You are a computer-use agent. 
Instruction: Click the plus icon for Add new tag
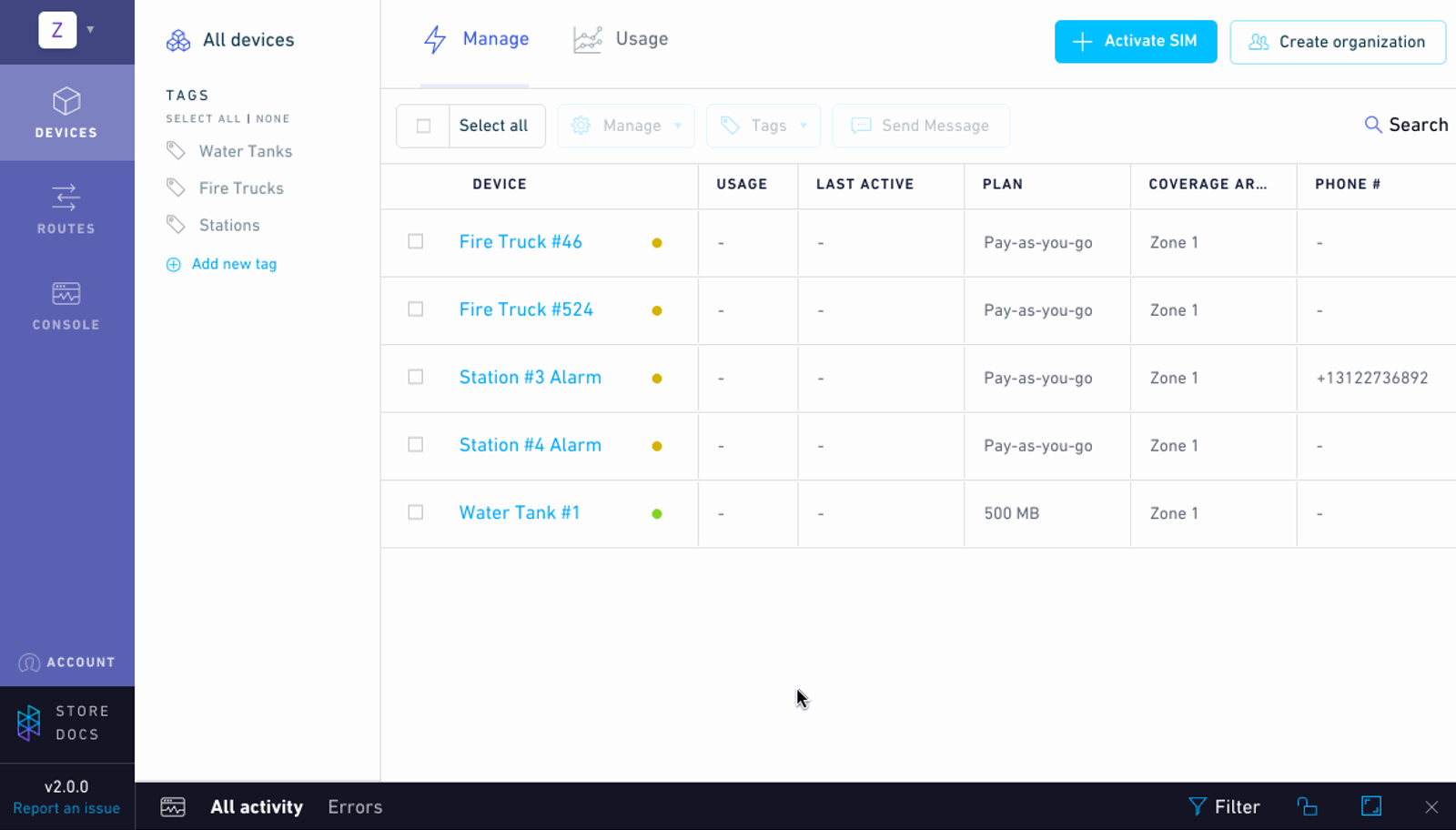click(173, 264)
